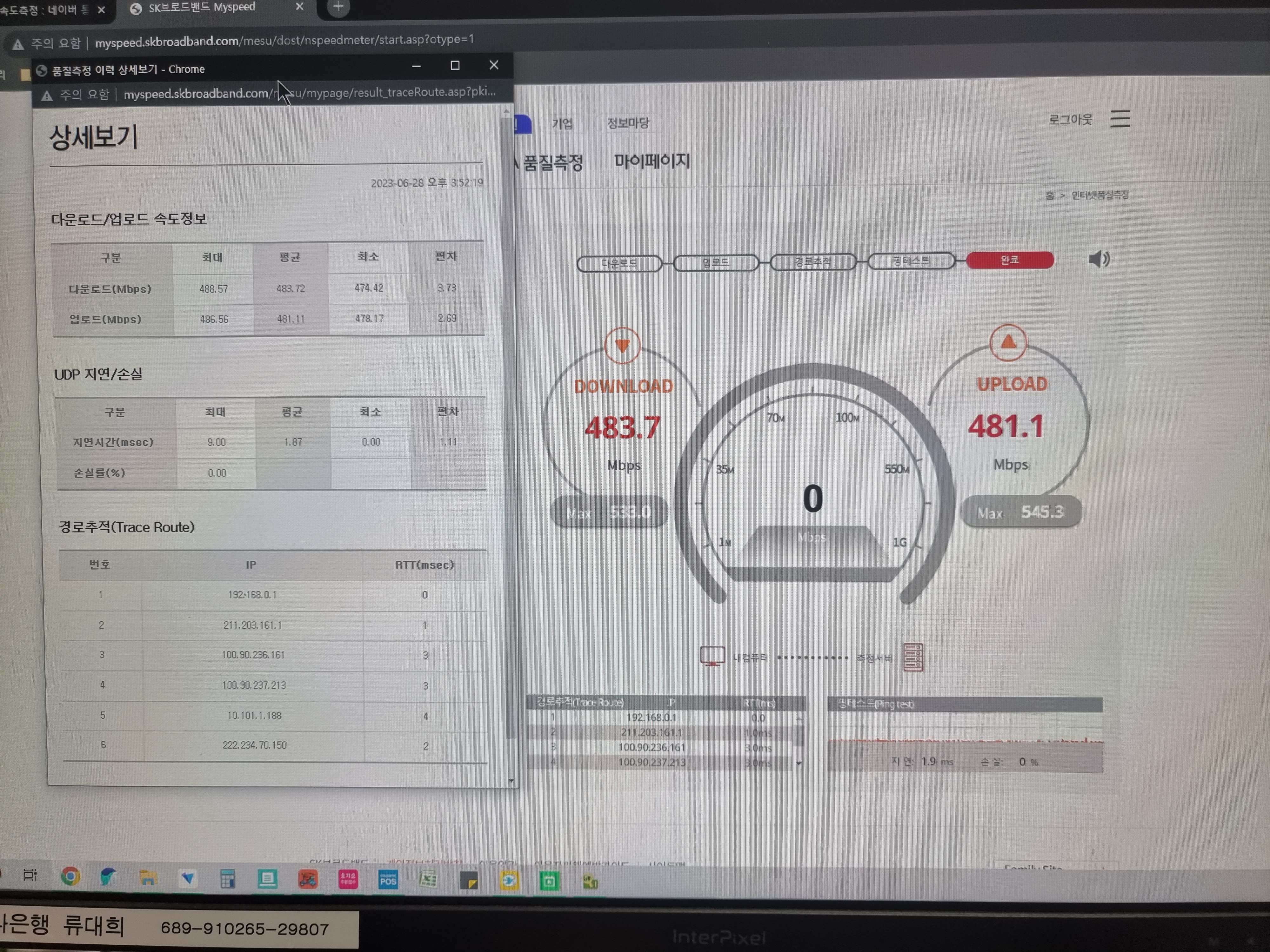The height and width of the screenshot is (952, 1270).
Task: Click the download arrow circle icon
Action: [622, 346]
